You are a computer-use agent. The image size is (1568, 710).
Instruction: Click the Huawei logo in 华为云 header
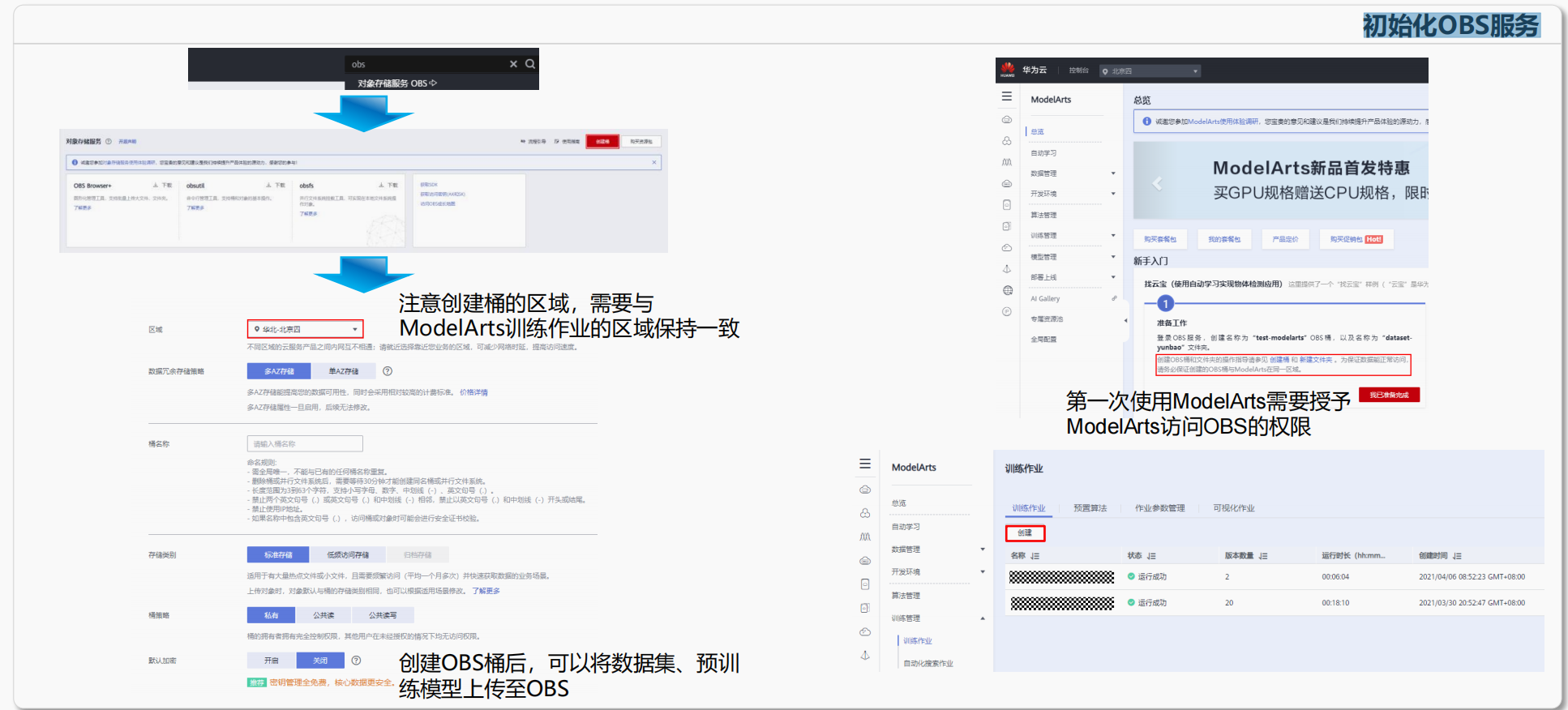tap(1008, 70)
